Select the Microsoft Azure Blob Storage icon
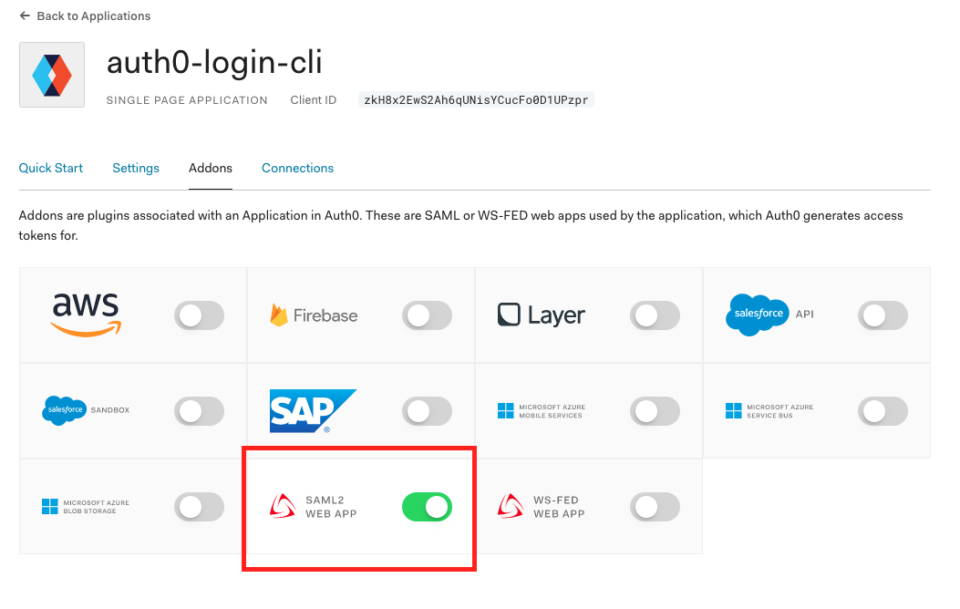 click(48, 507)
